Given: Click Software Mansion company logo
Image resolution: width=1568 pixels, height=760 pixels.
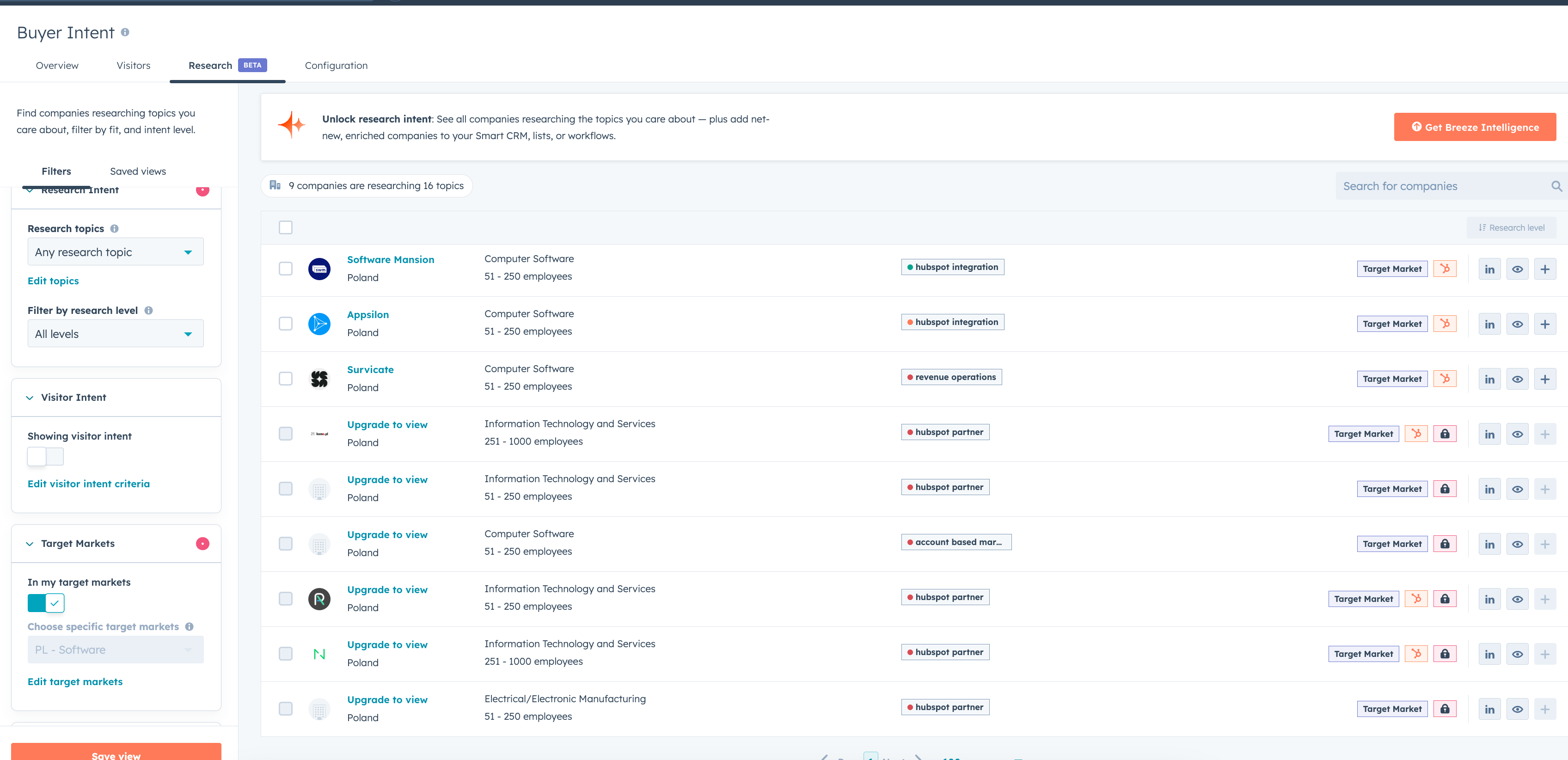Looking at the screenshot, I should (x=319, y=268).
